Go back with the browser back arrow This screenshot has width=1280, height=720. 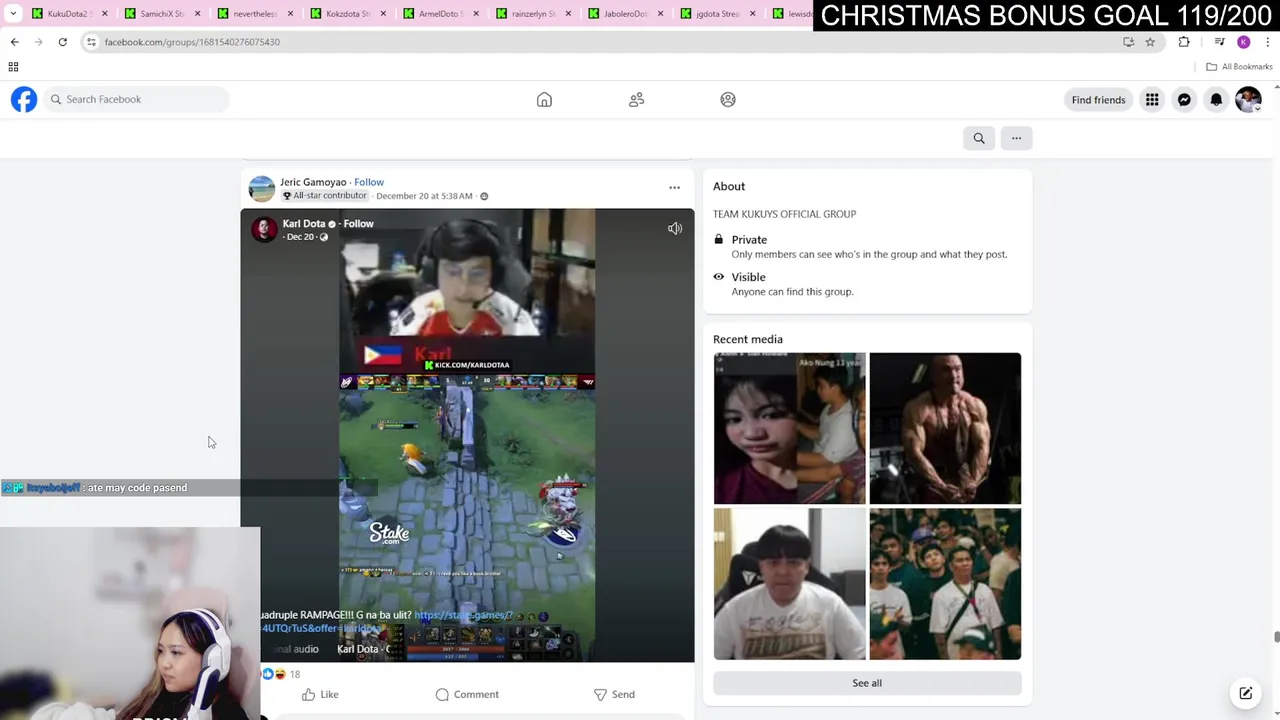tap(14, 42)
